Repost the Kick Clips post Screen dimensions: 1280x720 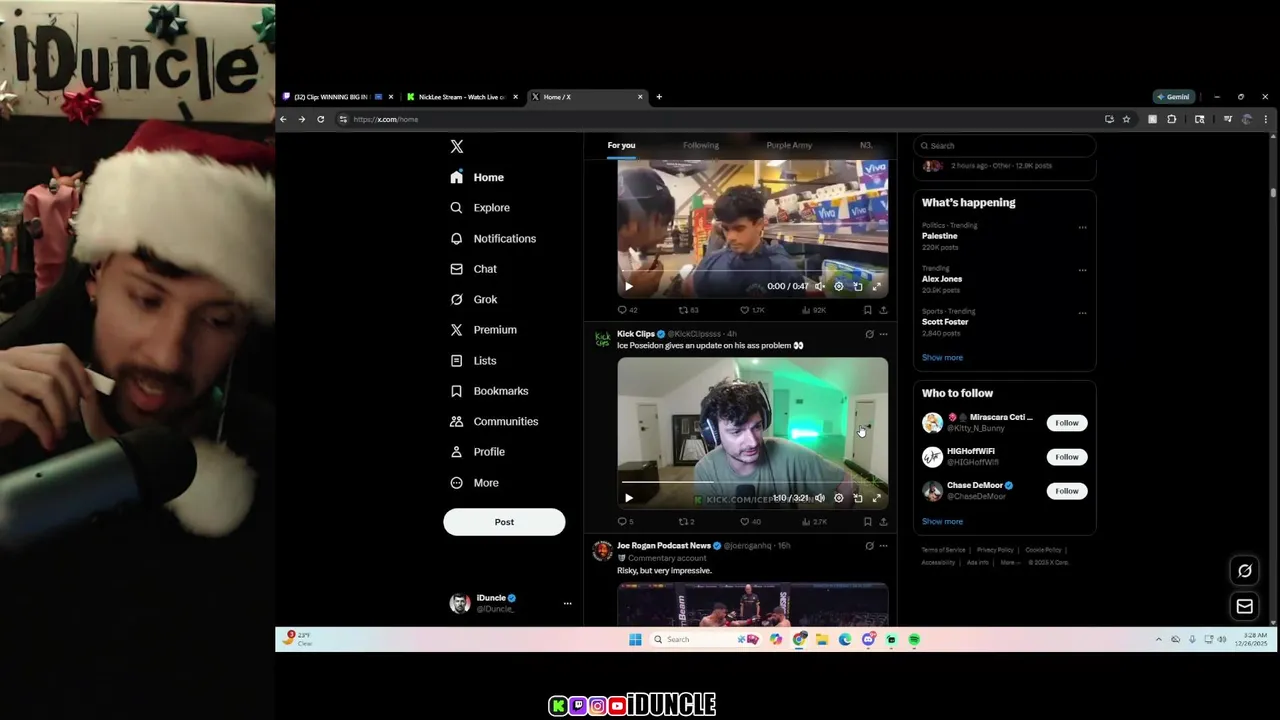(x=687, y=522)
